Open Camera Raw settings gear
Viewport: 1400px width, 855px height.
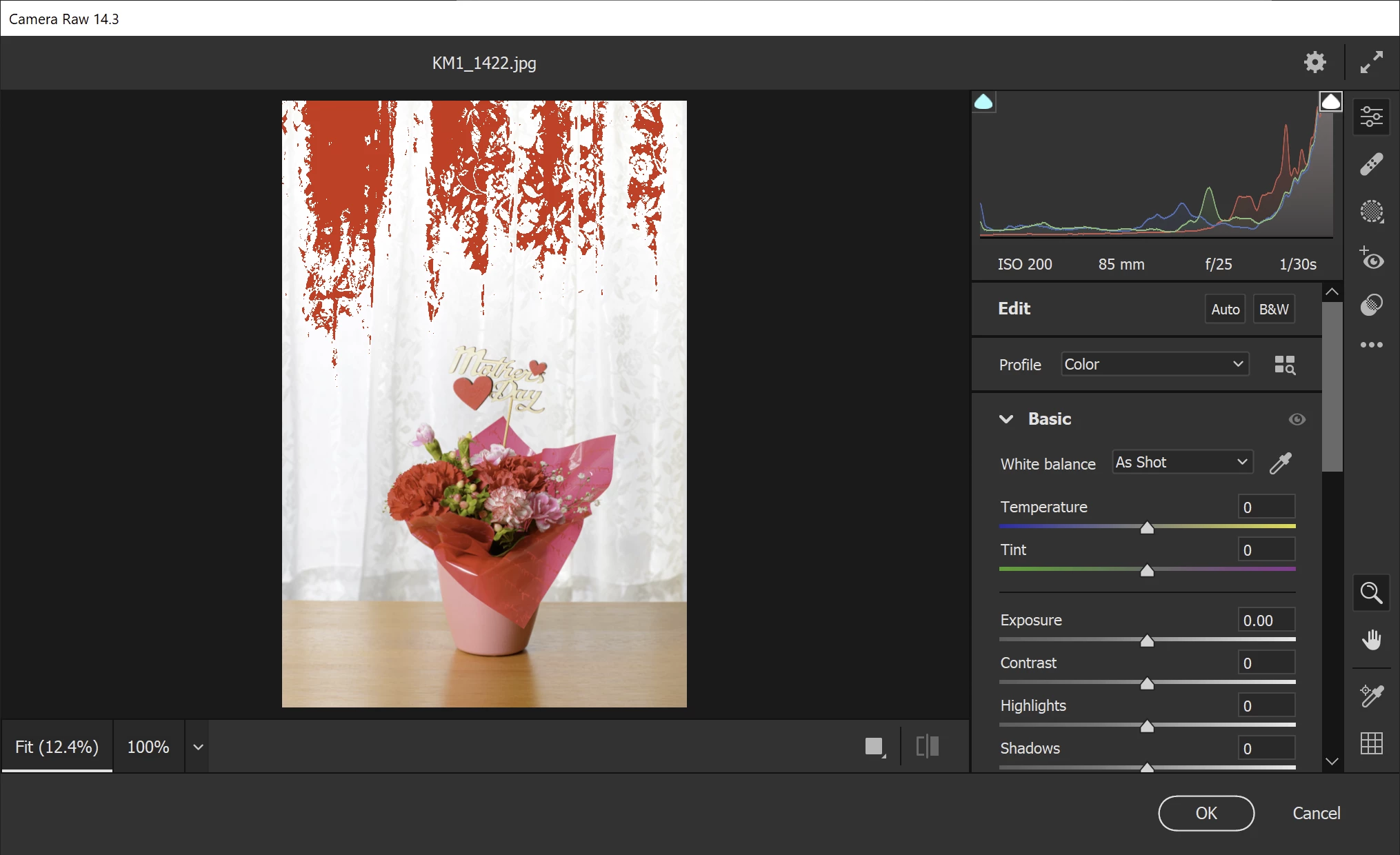pos(1314,62)
